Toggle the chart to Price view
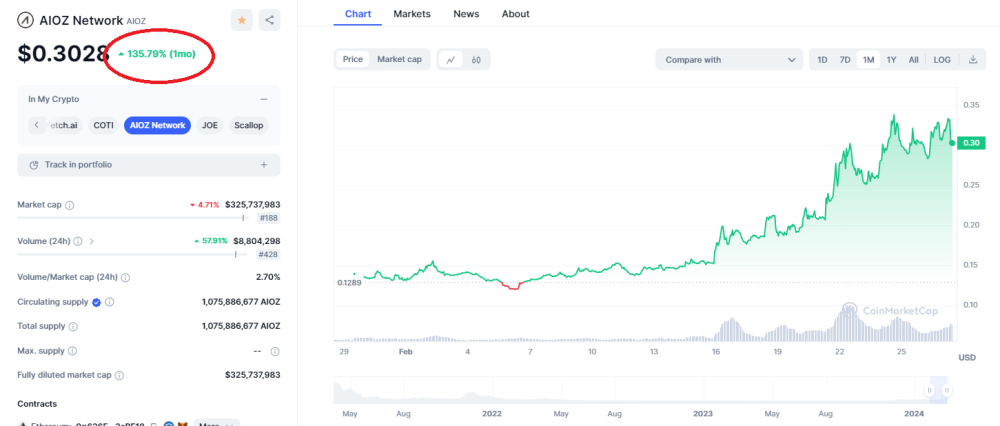This screenshot has height=426, width=1000. pyautogui.click(x=353, y=60)
